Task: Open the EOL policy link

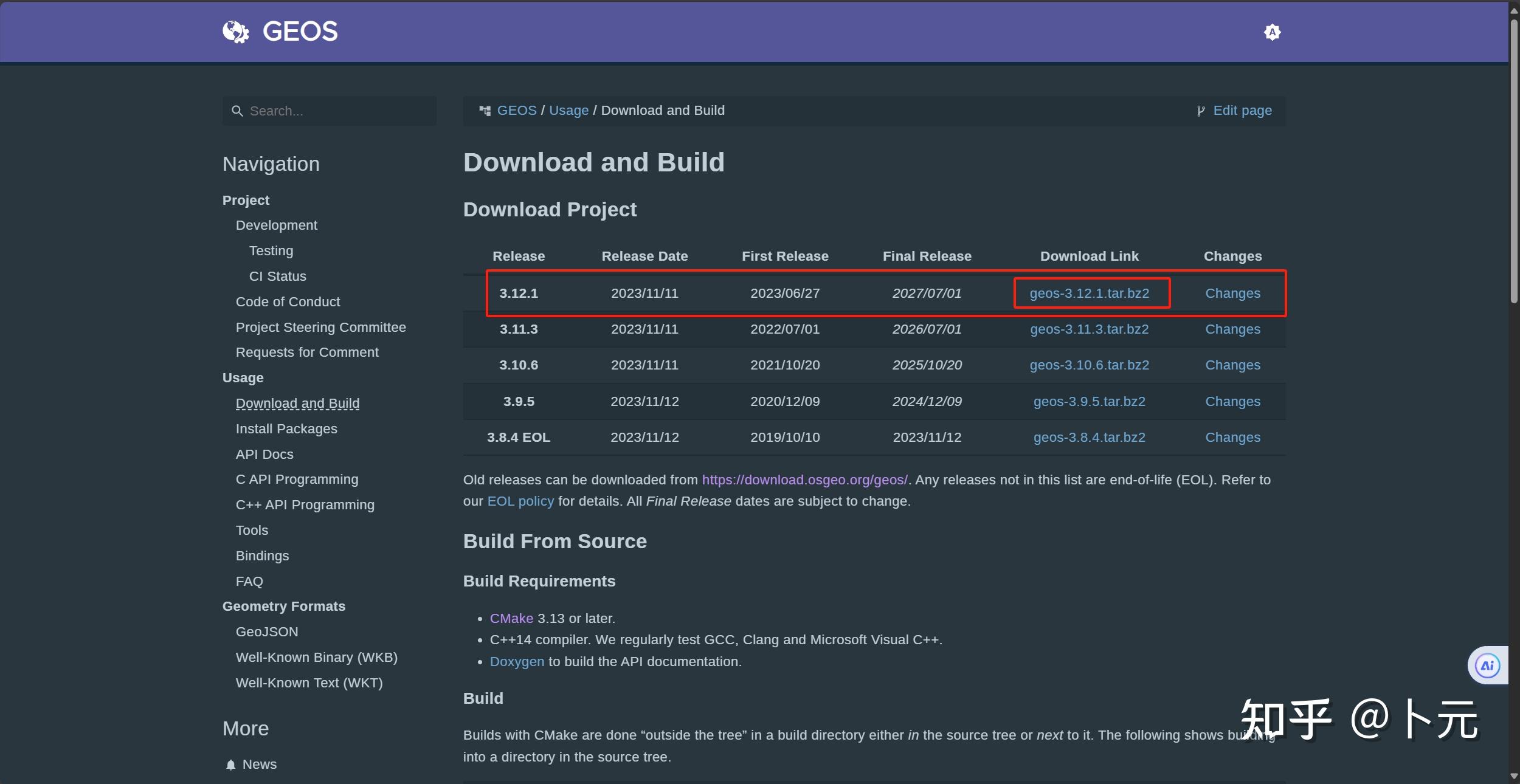Action: point(520,501)
